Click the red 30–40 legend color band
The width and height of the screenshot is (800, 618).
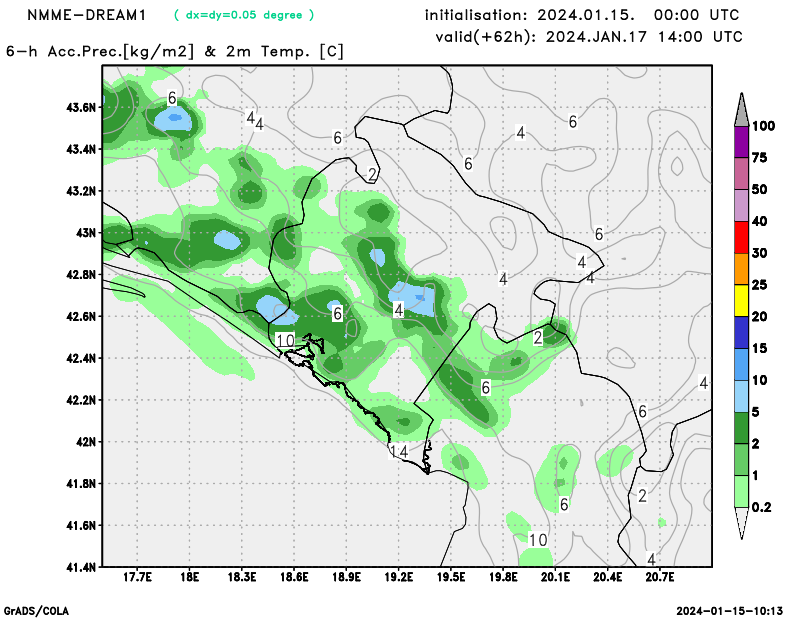pyautogui.click(x=741, y=237)
